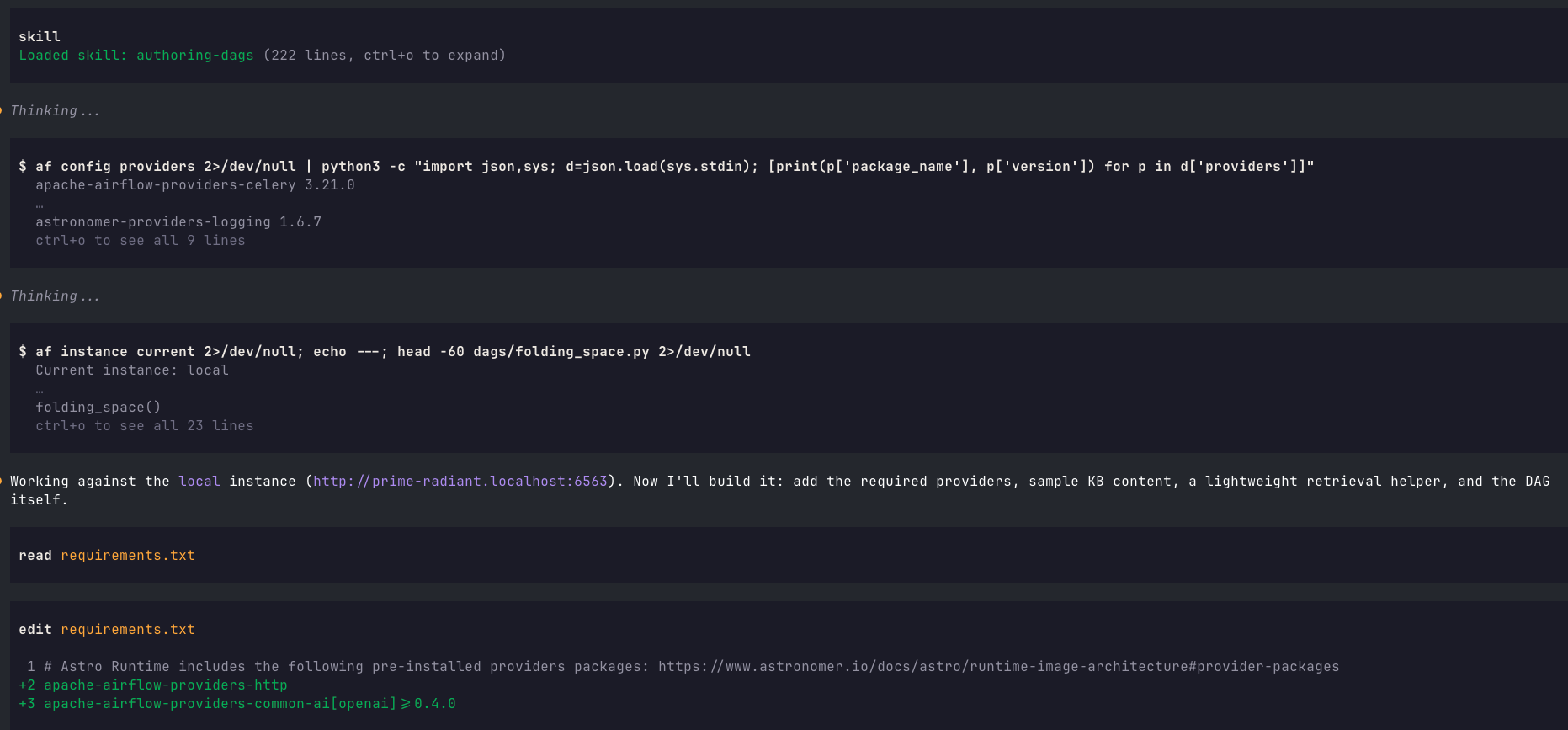Viewport: 1568px width, 730px height.
Task: Click the 'af instance current' command line
Action: 385,352
